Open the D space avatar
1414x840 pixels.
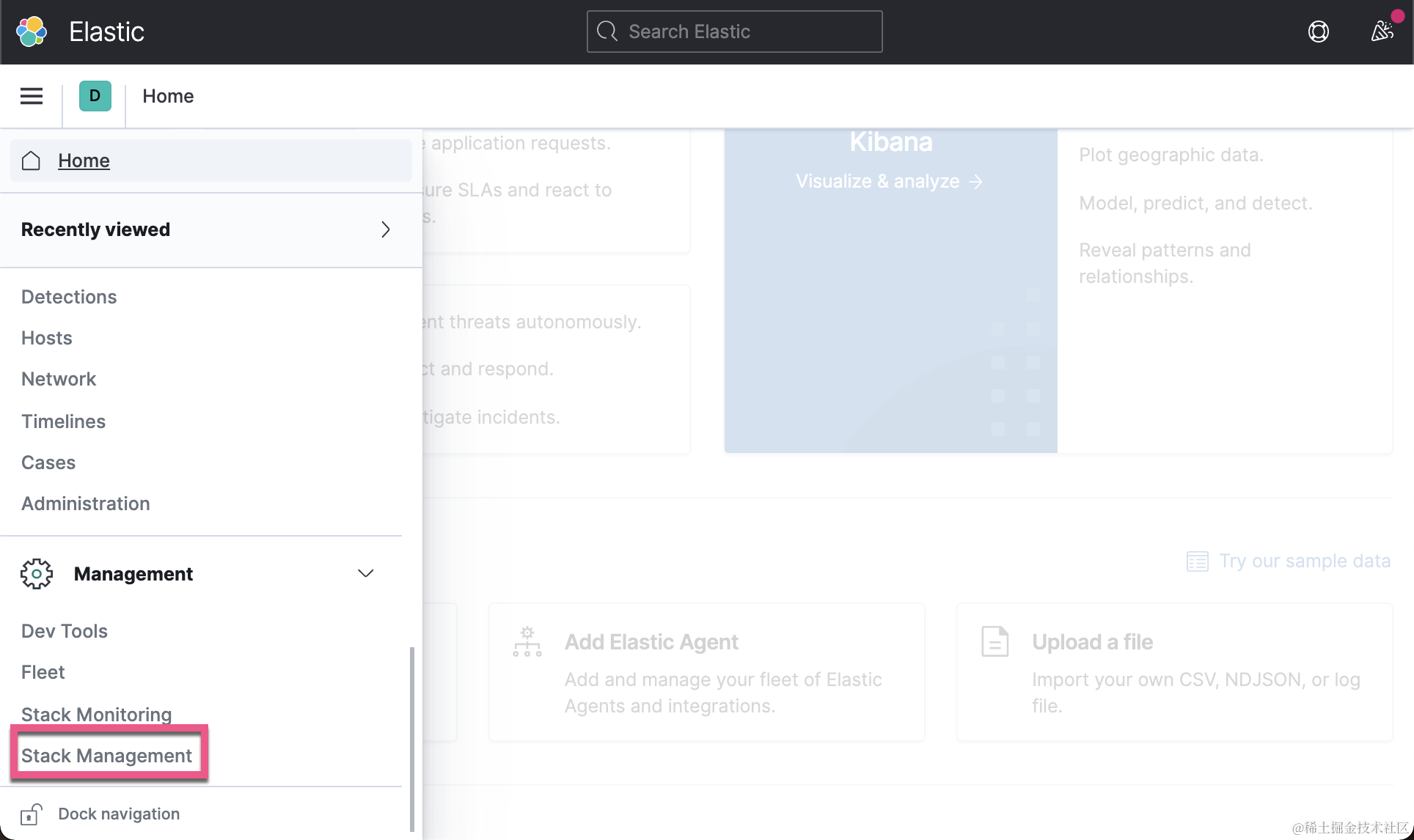(95, 96)
